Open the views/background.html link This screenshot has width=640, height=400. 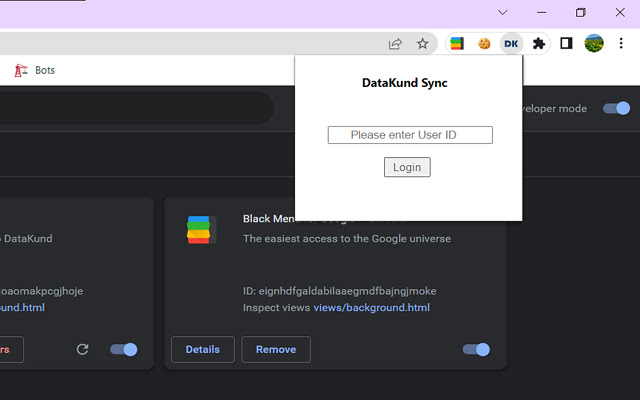click(x=371, y=308)
